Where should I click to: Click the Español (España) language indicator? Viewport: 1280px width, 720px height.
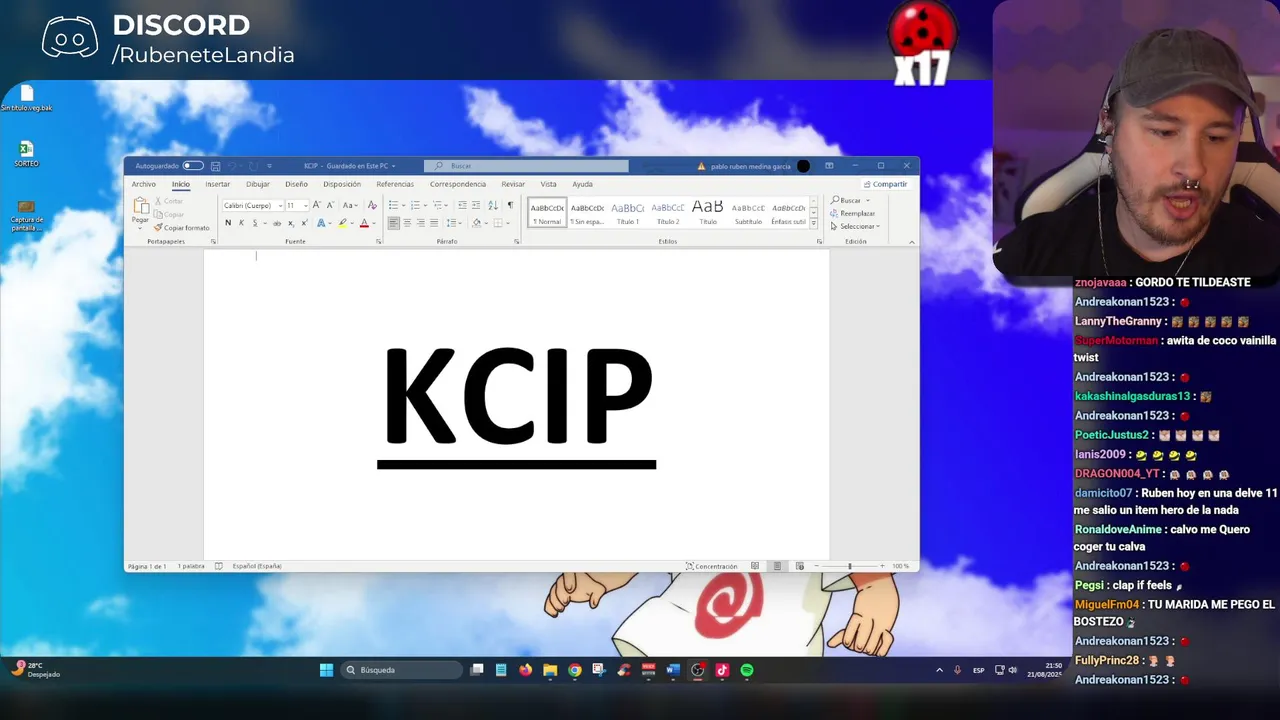pos(257,566)
